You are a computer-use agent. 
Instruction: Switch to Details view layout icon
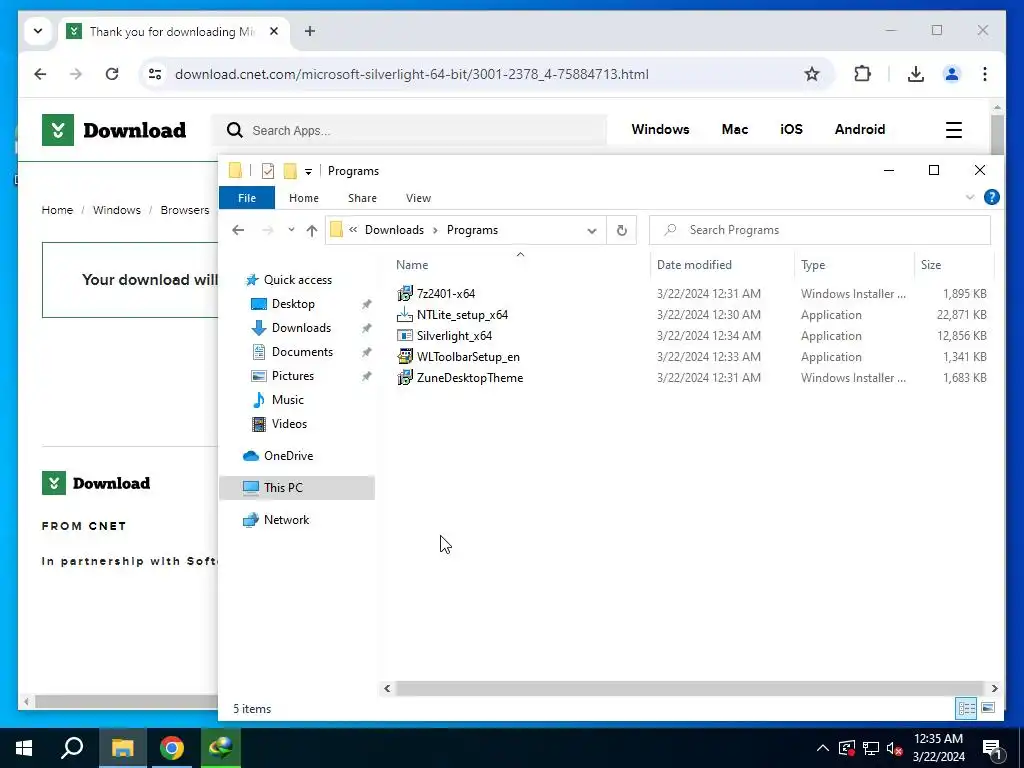tap(967, 708)
